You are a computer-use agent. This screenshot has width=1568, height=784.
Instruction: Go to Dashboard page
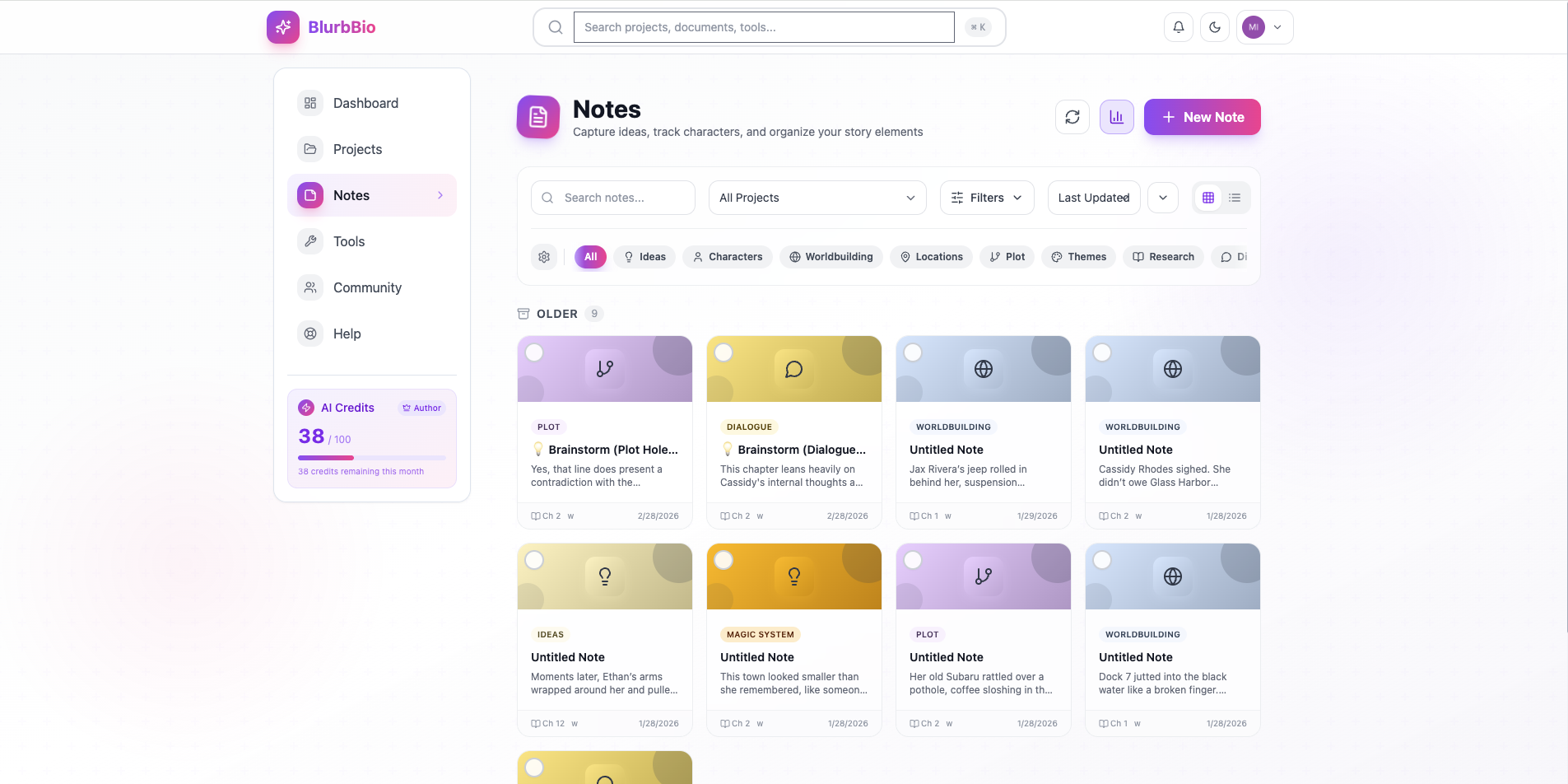[372, 103]
